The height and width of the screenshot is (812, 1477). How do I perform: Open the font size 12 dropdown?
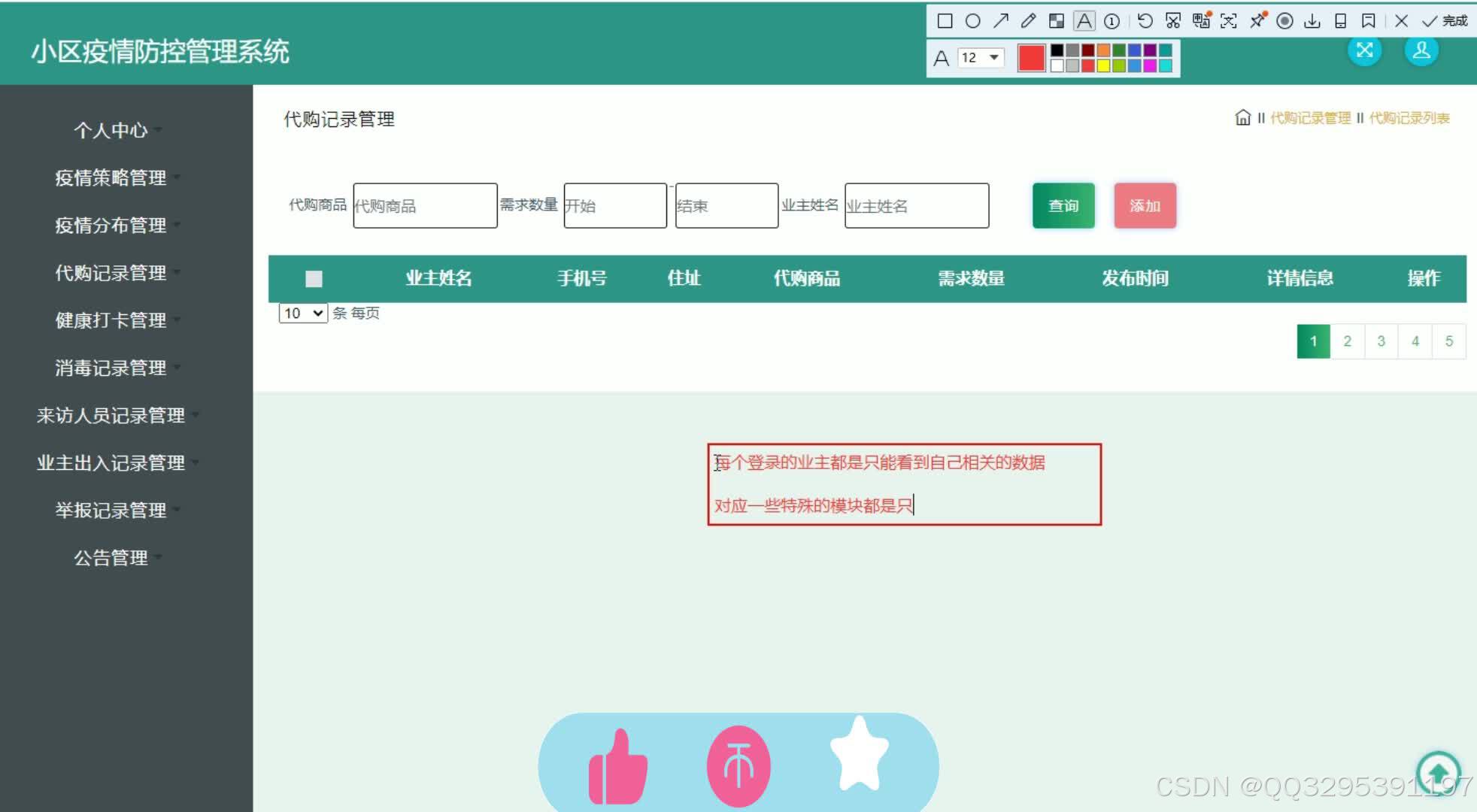point(981,58)
